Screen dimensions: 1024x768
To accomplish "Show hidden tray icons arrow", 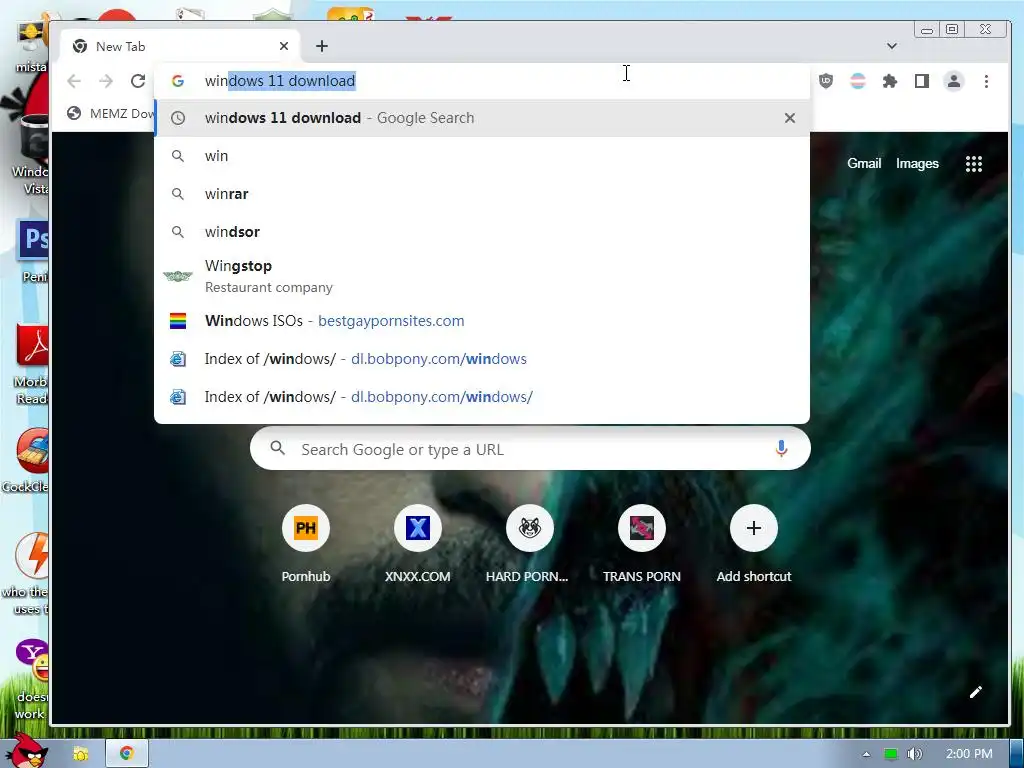I will tap(866, 754).
